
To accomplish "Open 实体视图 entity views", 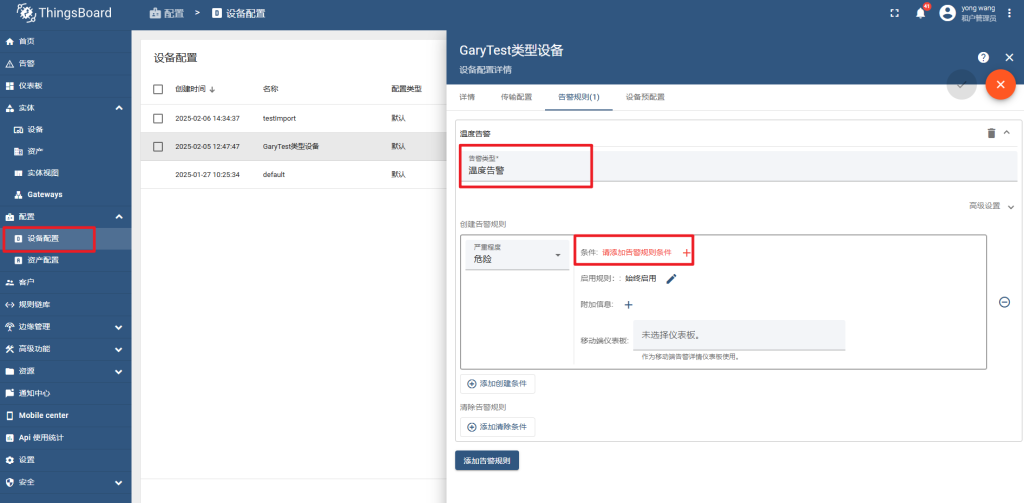I will click(65, 173).
